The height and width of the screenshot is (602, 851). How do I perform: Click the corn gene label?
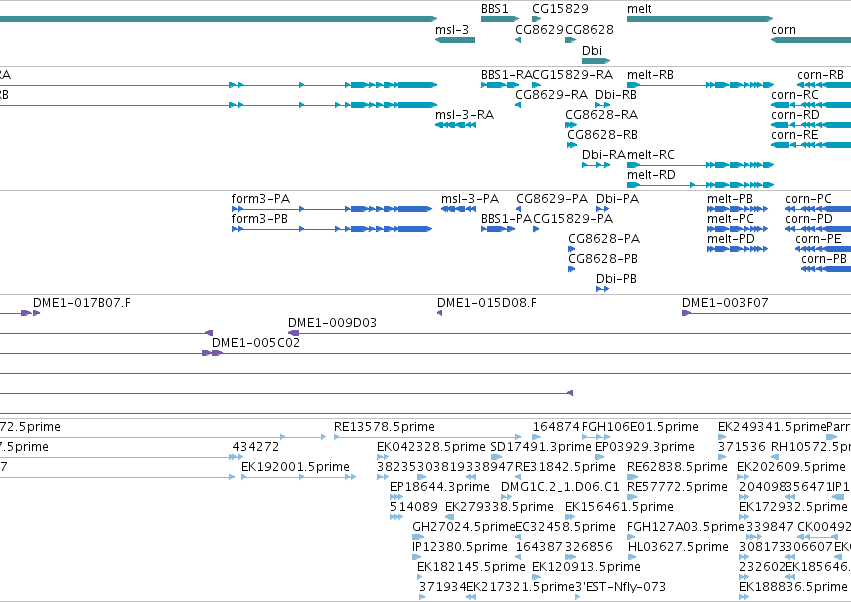click(x=783, y=30)
